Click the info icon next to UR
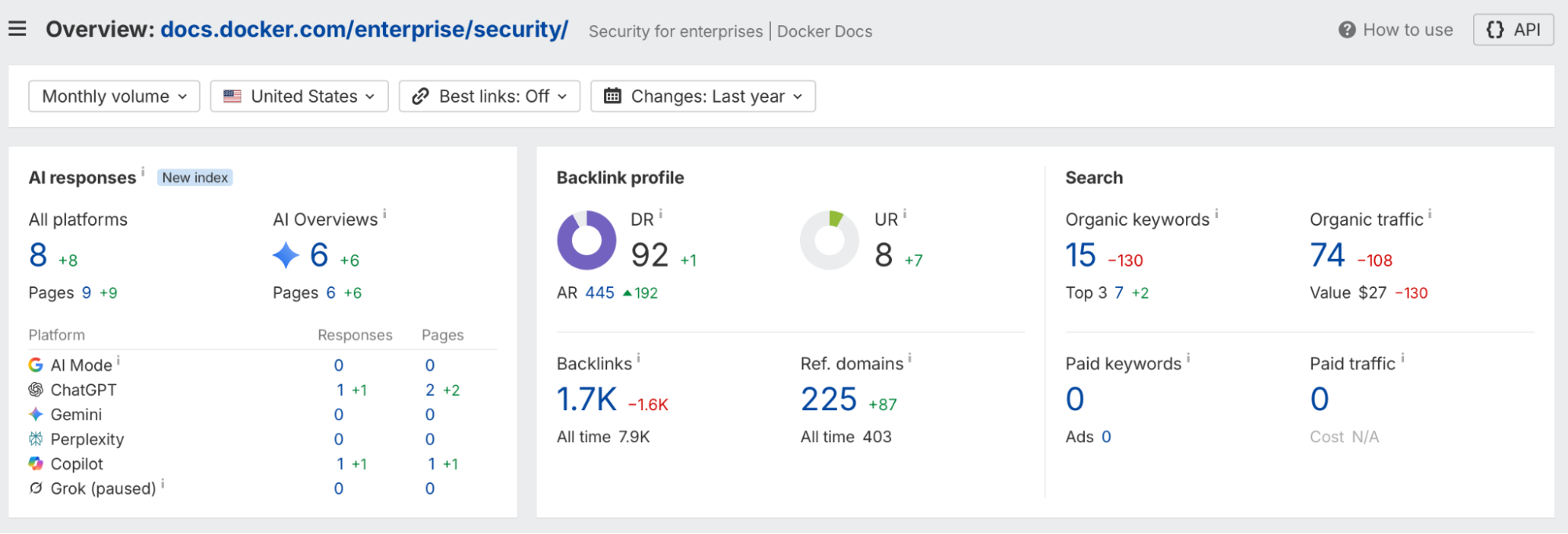 tap(904, 213)
